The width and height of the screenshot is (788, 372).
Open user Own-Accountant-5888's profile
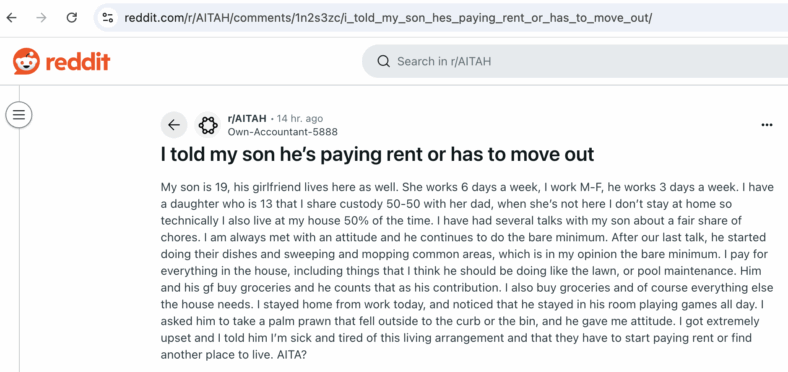point(282,132)
